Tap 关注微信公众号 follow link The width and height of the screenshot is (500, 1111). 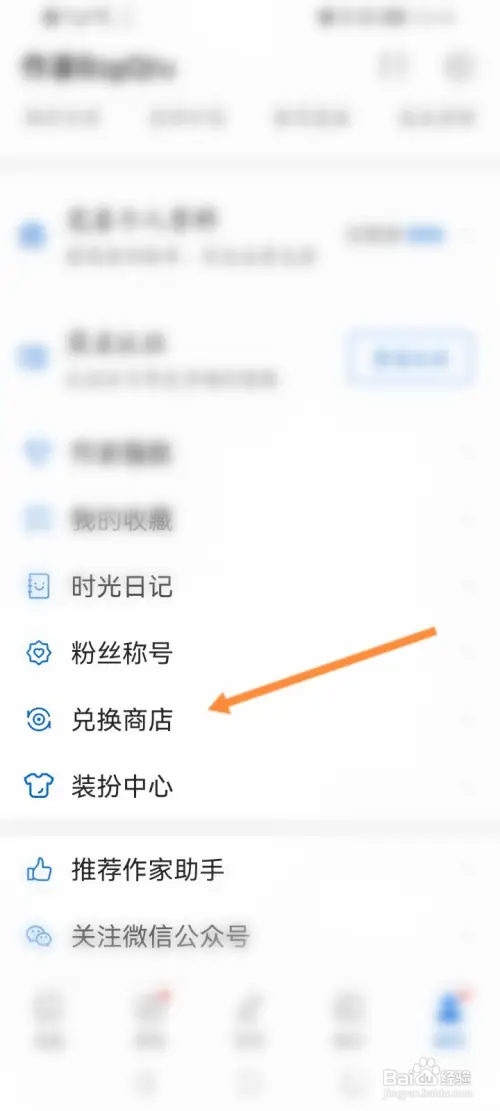point(250,936)
